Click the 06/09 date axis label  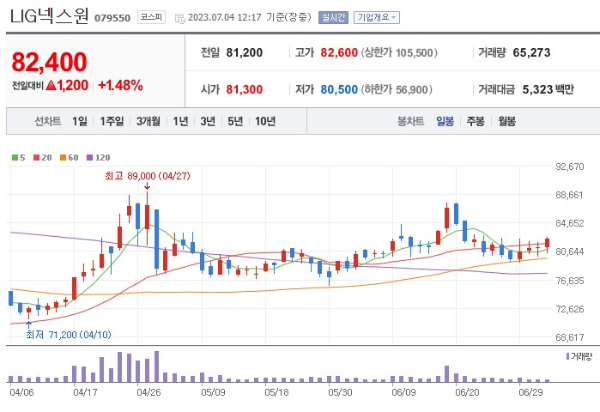403,392
